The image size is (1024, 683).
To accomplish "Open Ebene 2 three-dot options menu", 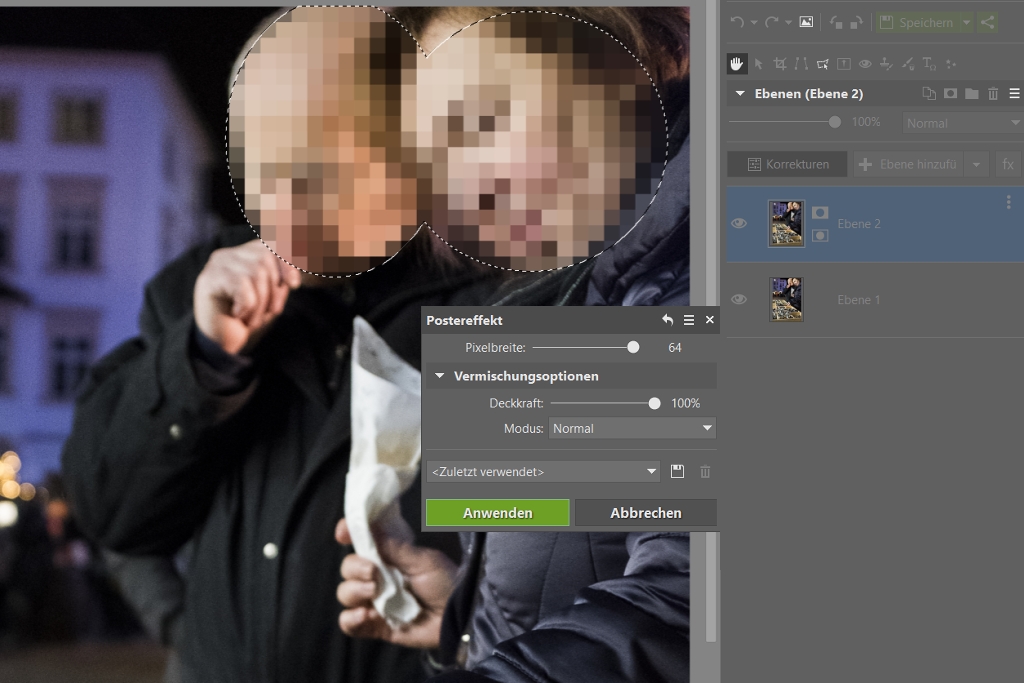I will pos(1008,202).
